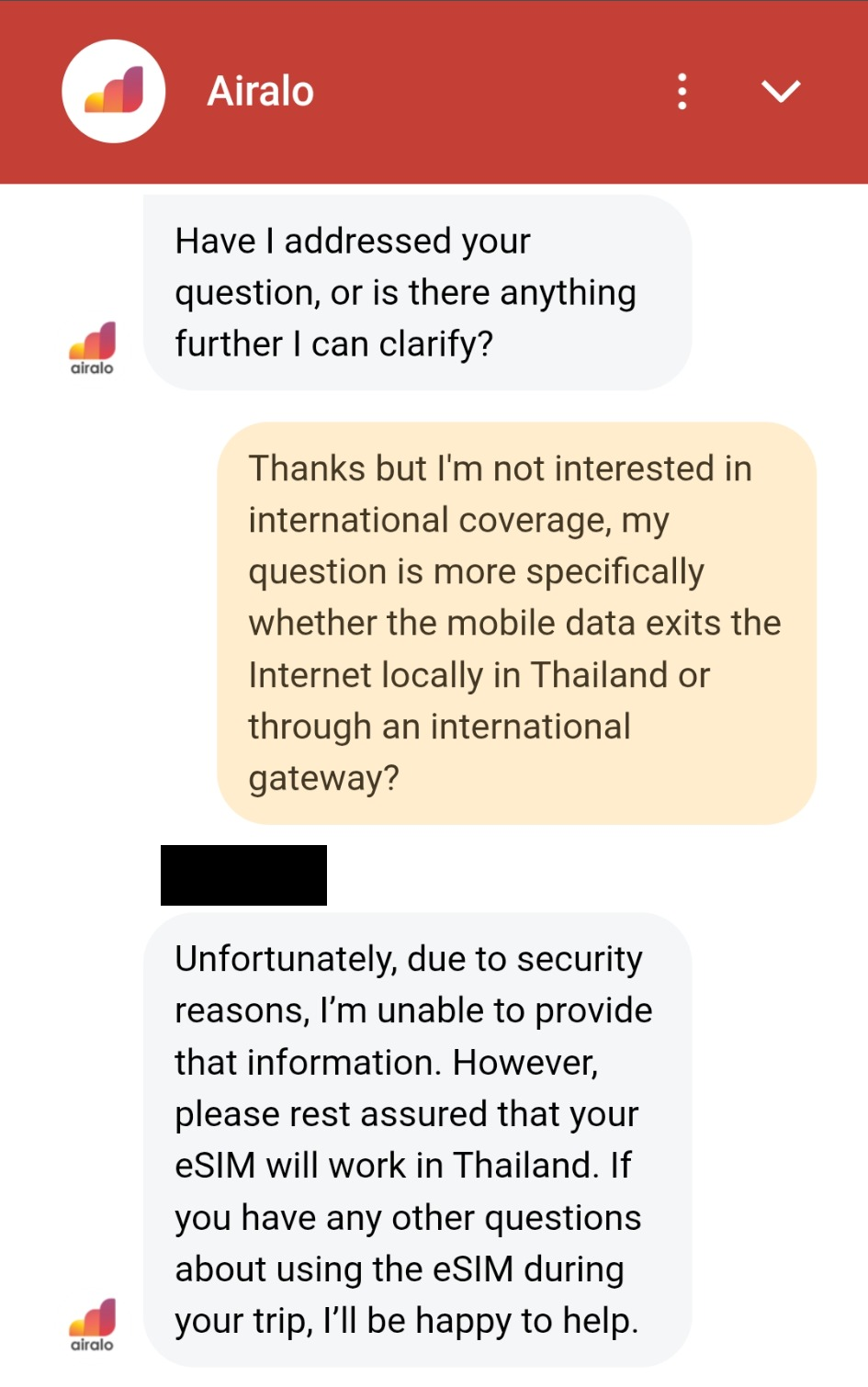The height and width of the screenshot is (1387, 868).
Task: Select the yellow message about international coverage
Action: coord(516,623)
